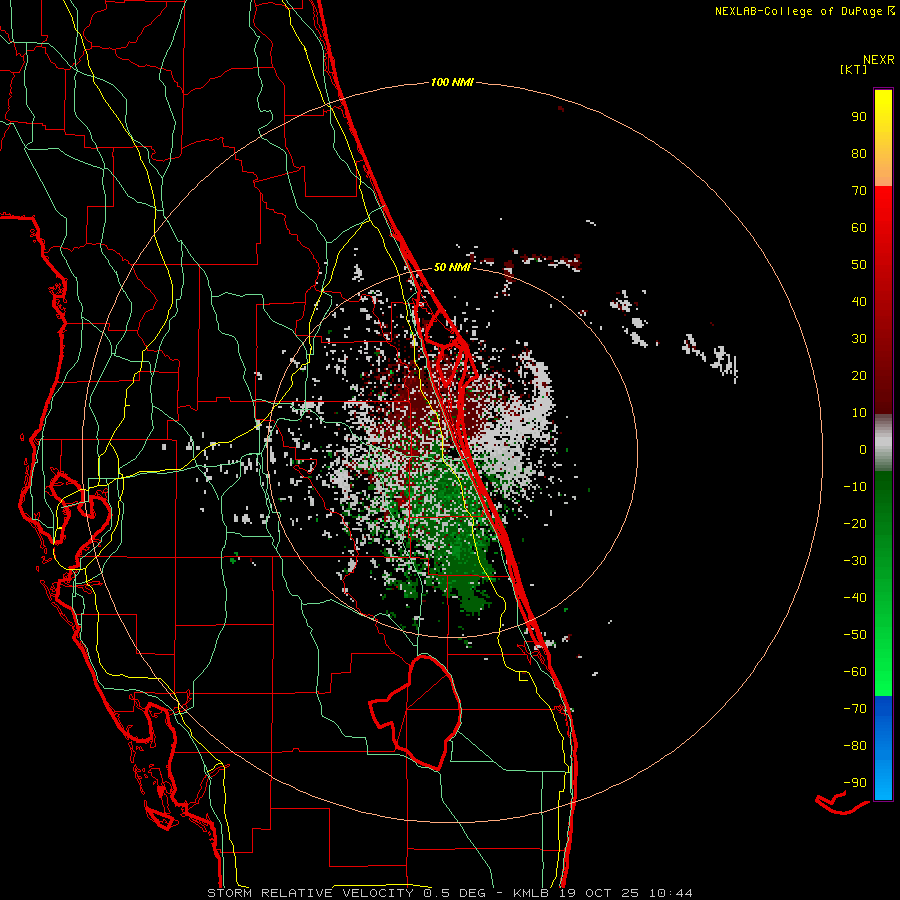Select the 30 knot scale label
Screen dimensions: 900x900
[x=859, y=339]
